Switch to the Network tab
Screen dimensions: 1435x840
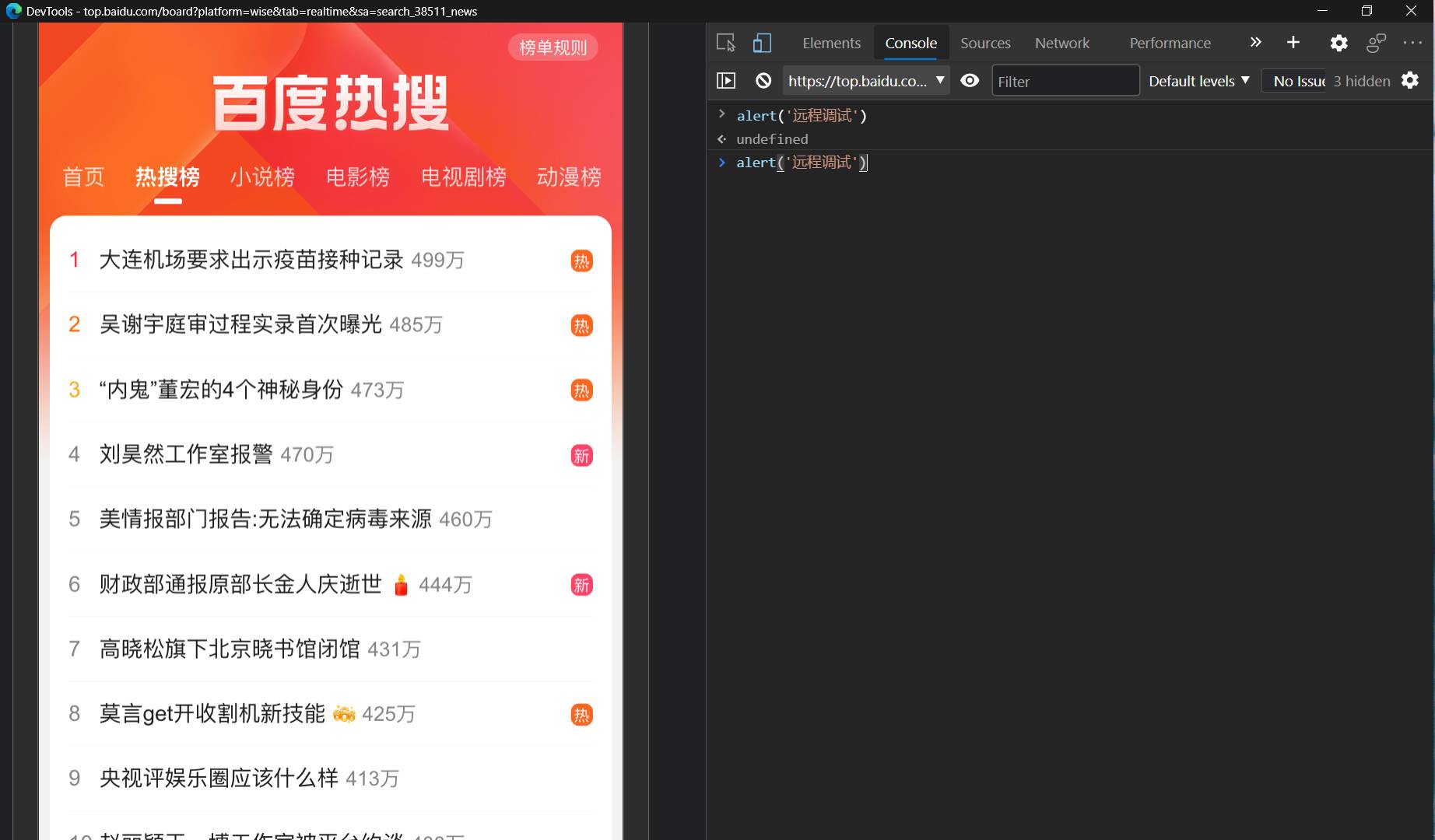1061,43
